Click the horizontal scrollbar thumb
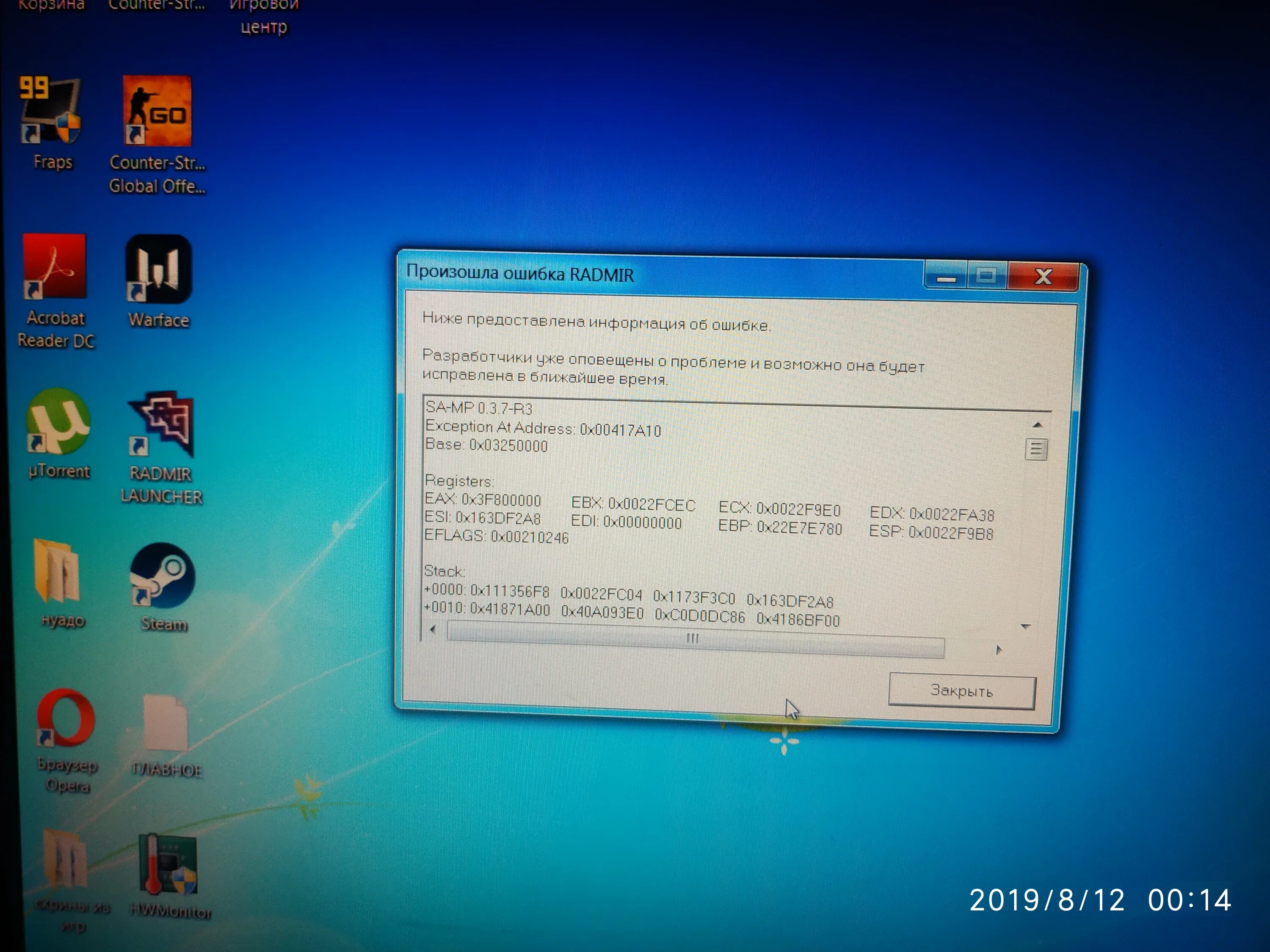The height and width of the screenshot is (952, 1270). (x=693, y=639)
